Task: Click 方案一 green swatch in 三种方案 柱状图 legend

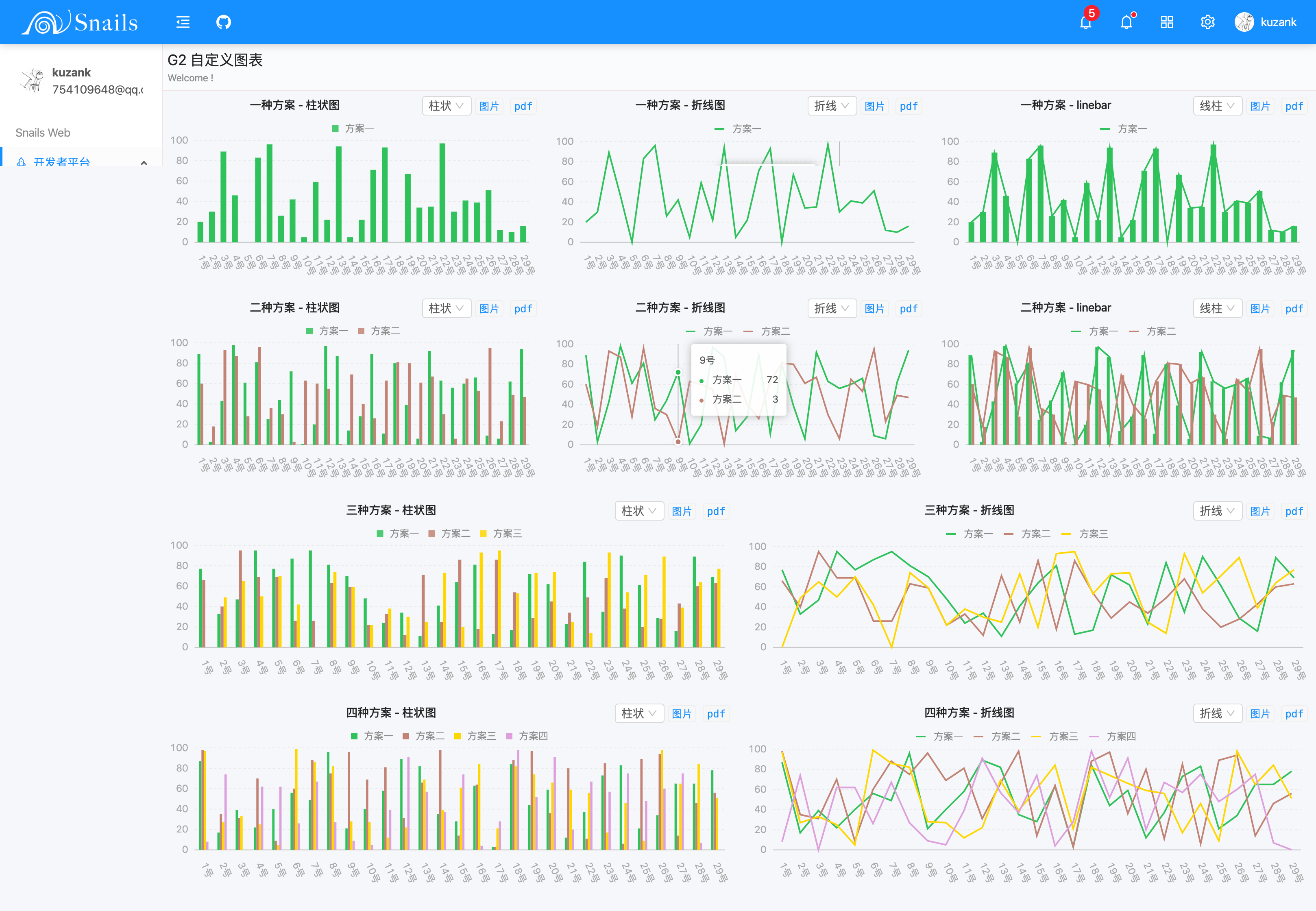Action: (x=380, y=534)
